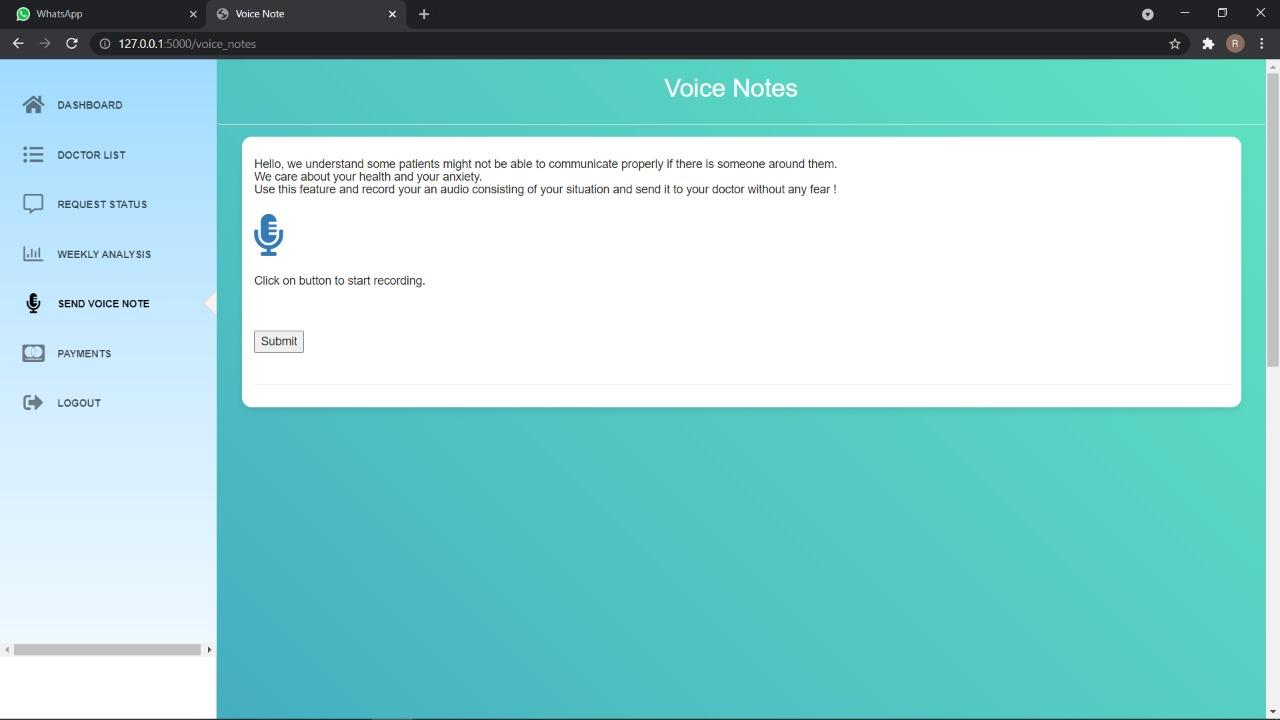1280x720 pixels.
Task: Select the LOGOUT link in the sidebar
Action: pos(79,403)
